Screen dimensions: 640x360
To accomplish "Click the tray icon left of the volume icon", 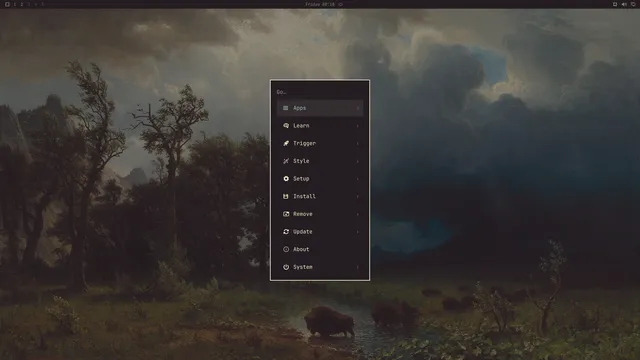I will coord(615,4).
